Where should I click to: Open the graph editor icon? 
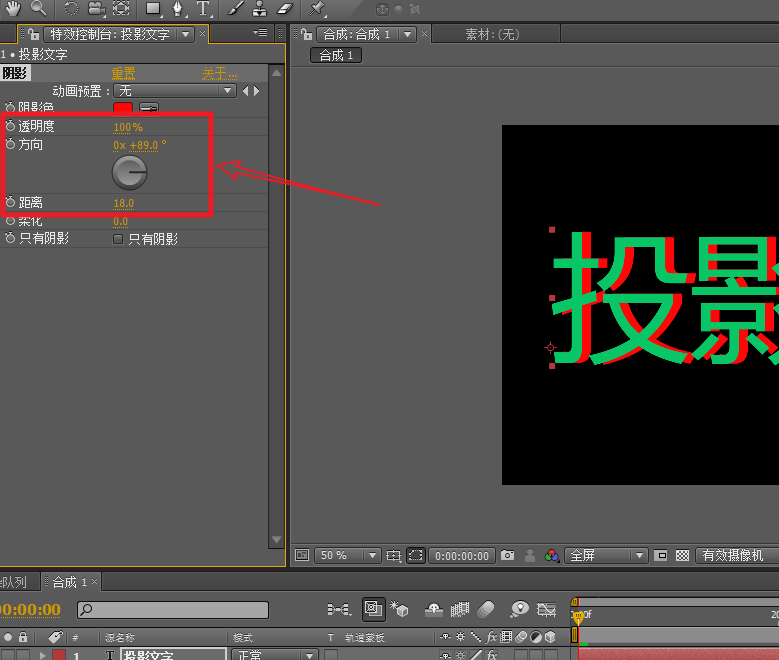546,609
